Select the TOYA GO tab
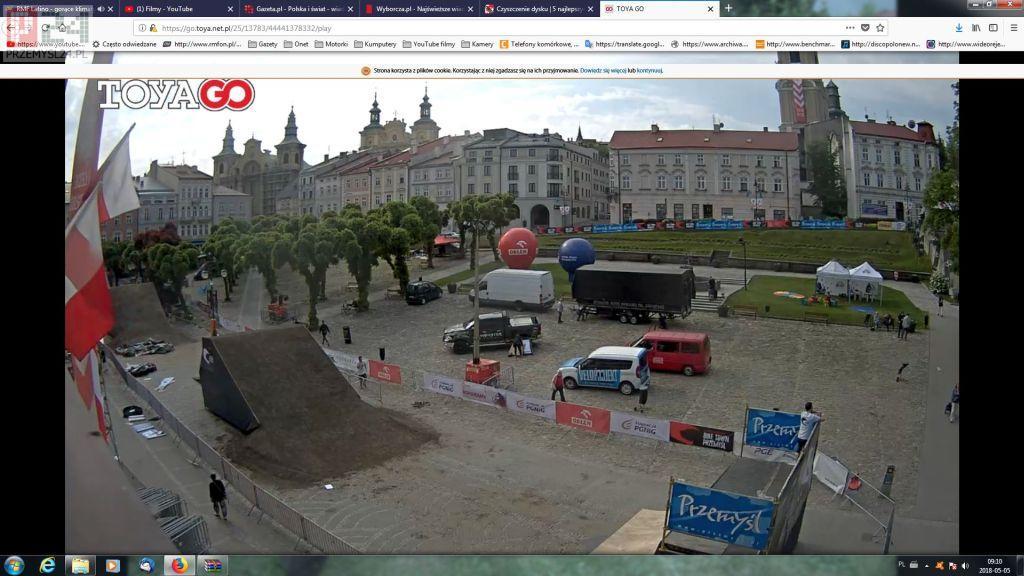Screen dimensions: 1024x576 [x=659, y=9]
